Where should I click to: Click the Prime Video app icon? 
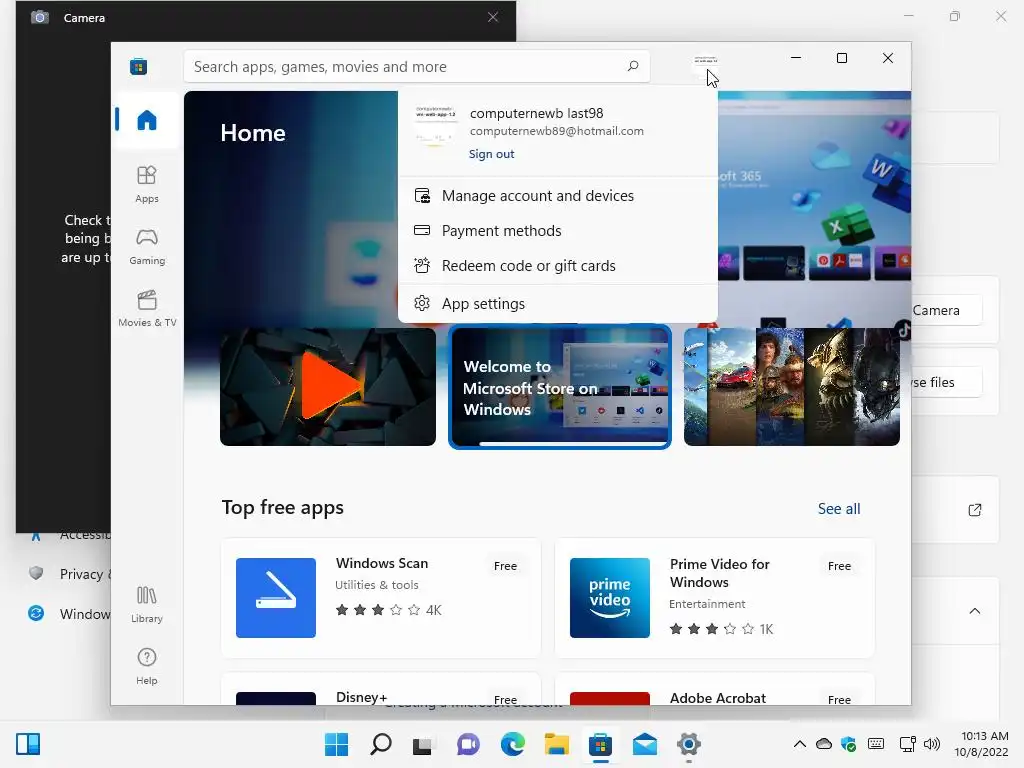[x=610, y=598]
